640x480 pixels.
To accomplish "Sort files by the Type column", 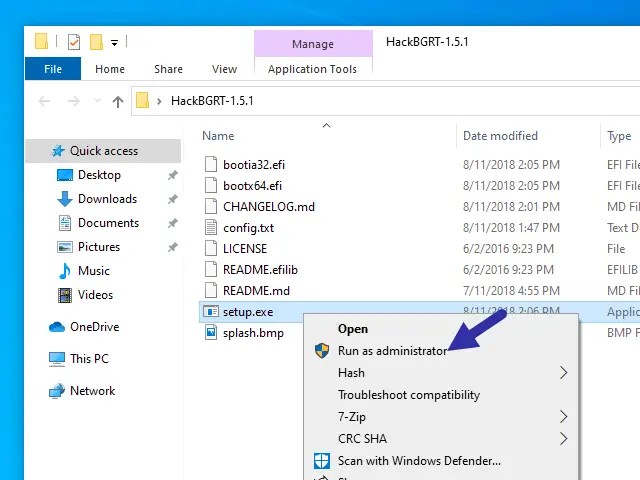I will point(619,136).
